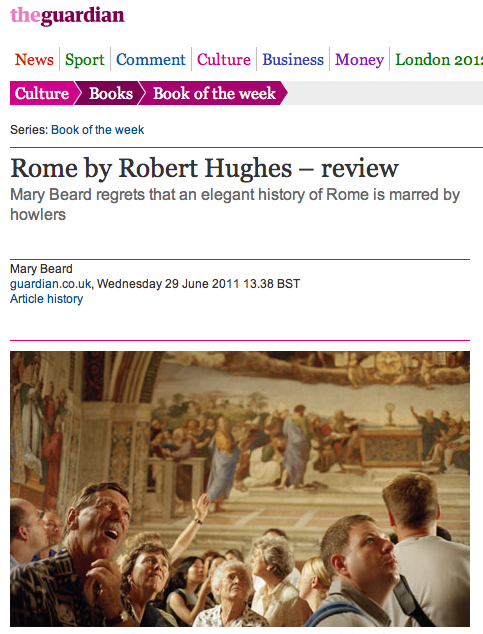Open the Comment section
Viewport: 483px width, 634px height.
[x=151, y=59]
